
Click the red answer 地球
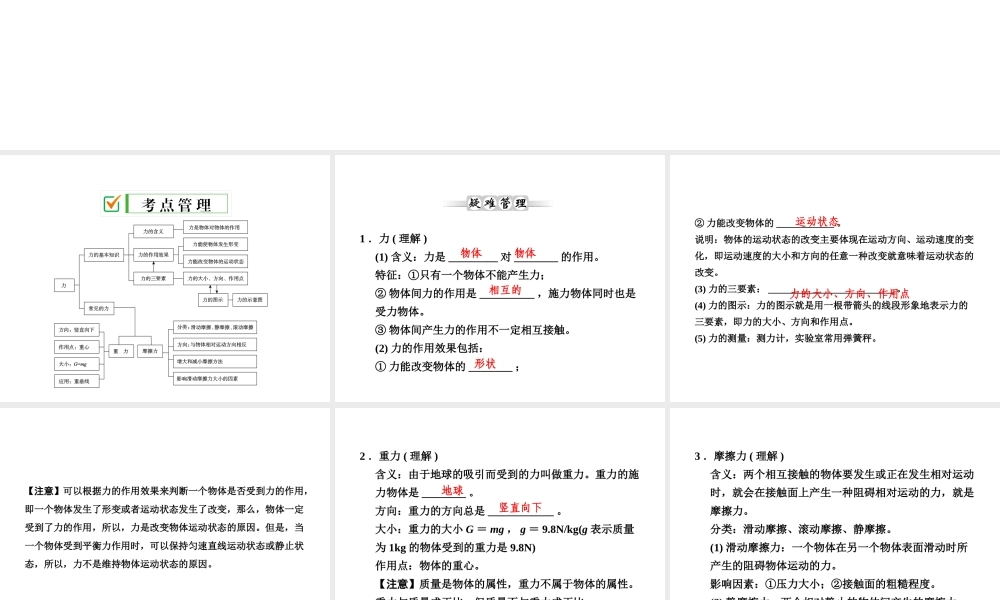tap(452, 490)
